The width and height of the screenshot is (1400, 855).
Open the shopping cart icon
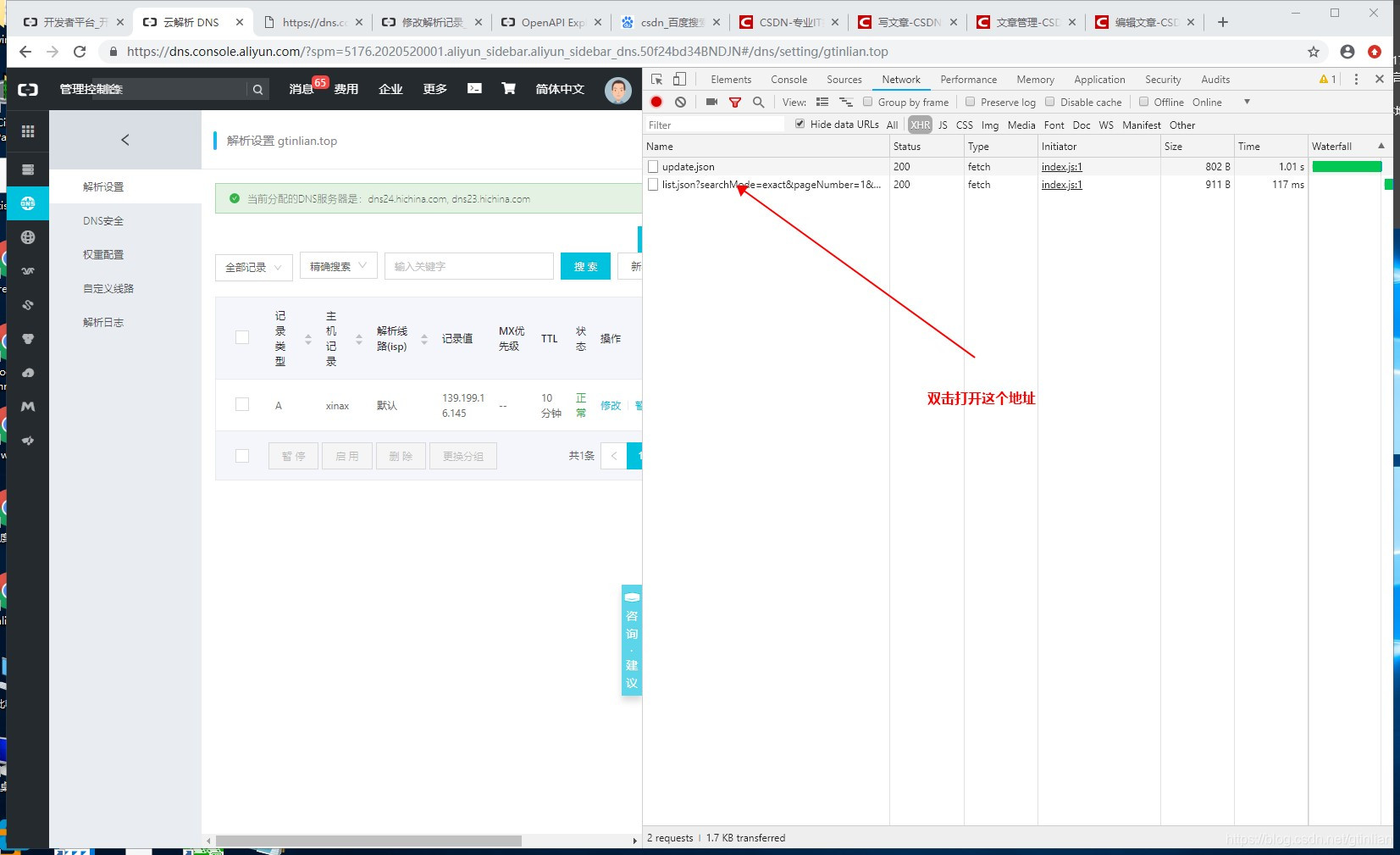pos(509,88)
